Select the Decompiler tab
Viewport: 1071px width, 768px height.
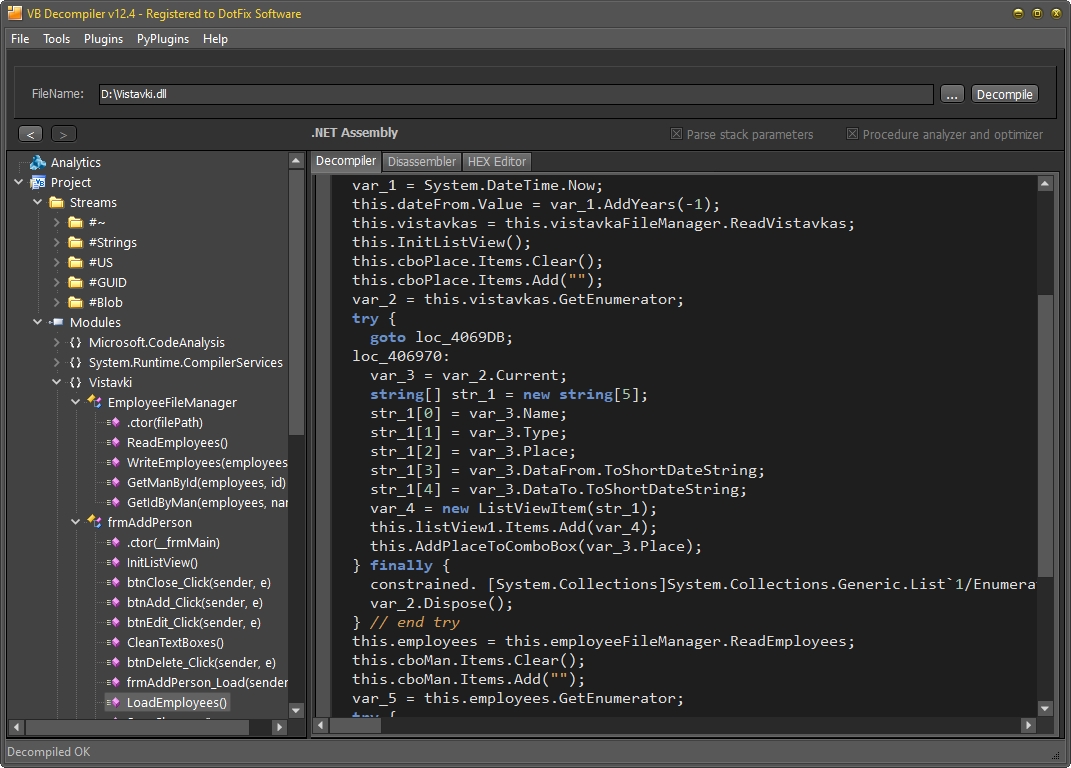(346, 161)
